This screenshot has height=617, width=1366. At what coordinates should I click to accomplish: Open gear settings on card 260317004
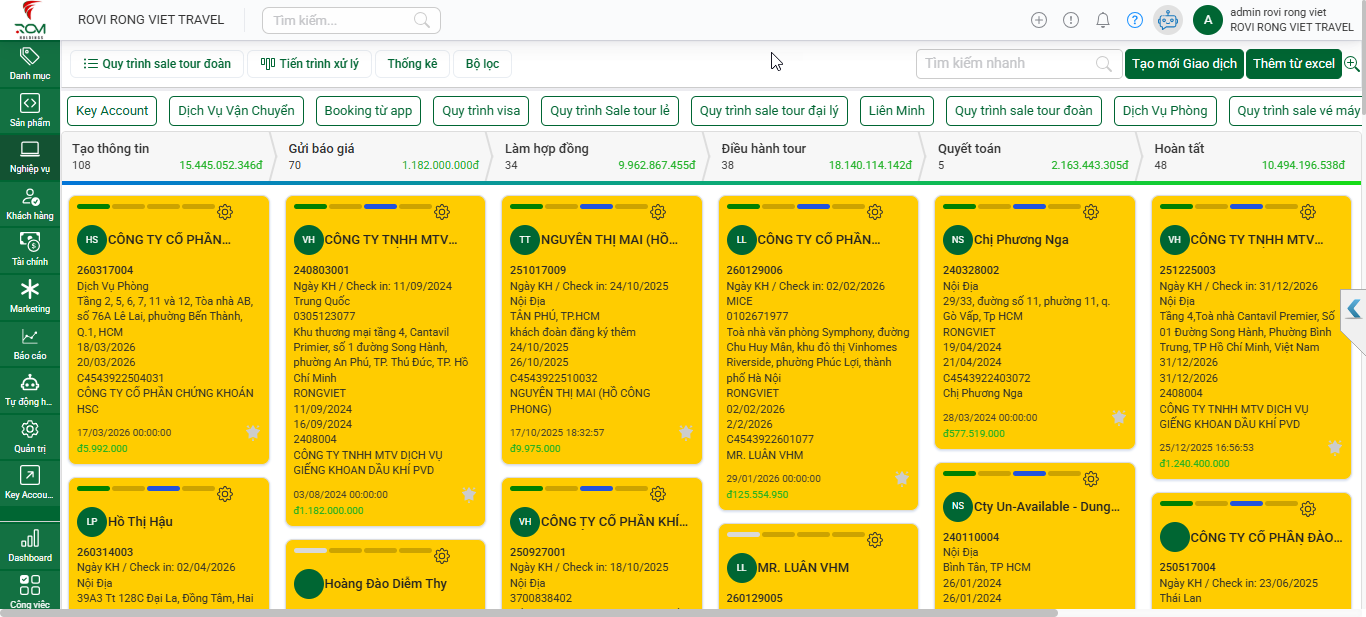pyautogui.click(x=225, y=212)
